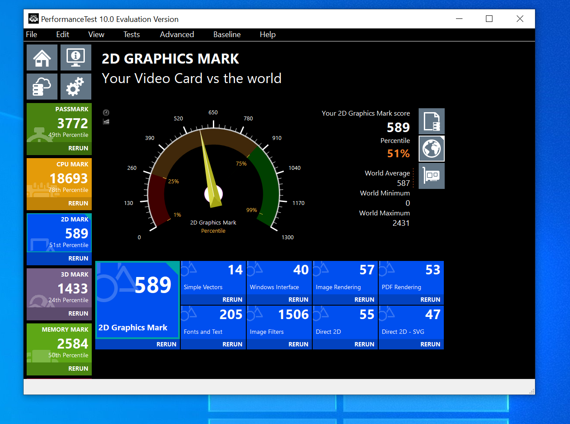The image size is (570, 424).
Task: Select the Memory Mark 2584 tile
Action: [x=59, y=343]
